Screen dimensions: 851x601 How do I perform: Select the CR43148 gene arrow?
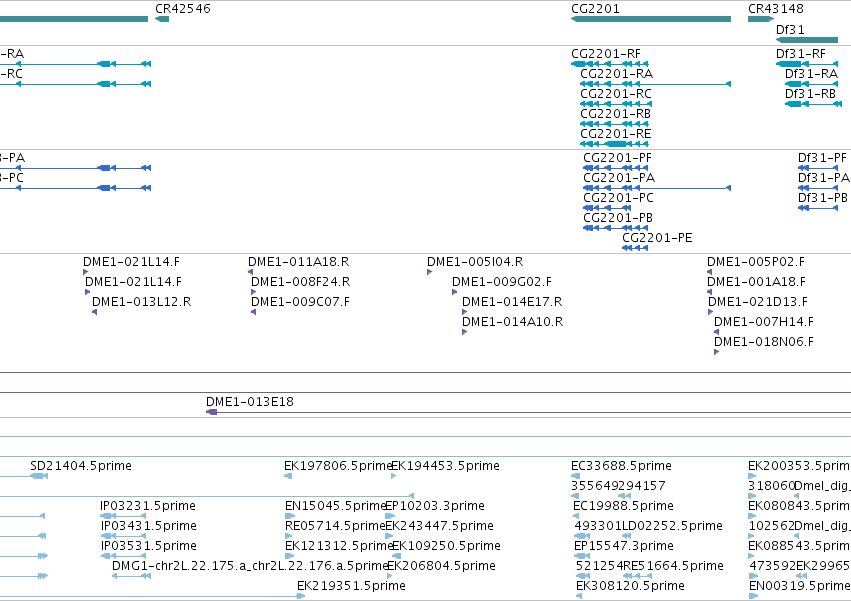[761, 19]
